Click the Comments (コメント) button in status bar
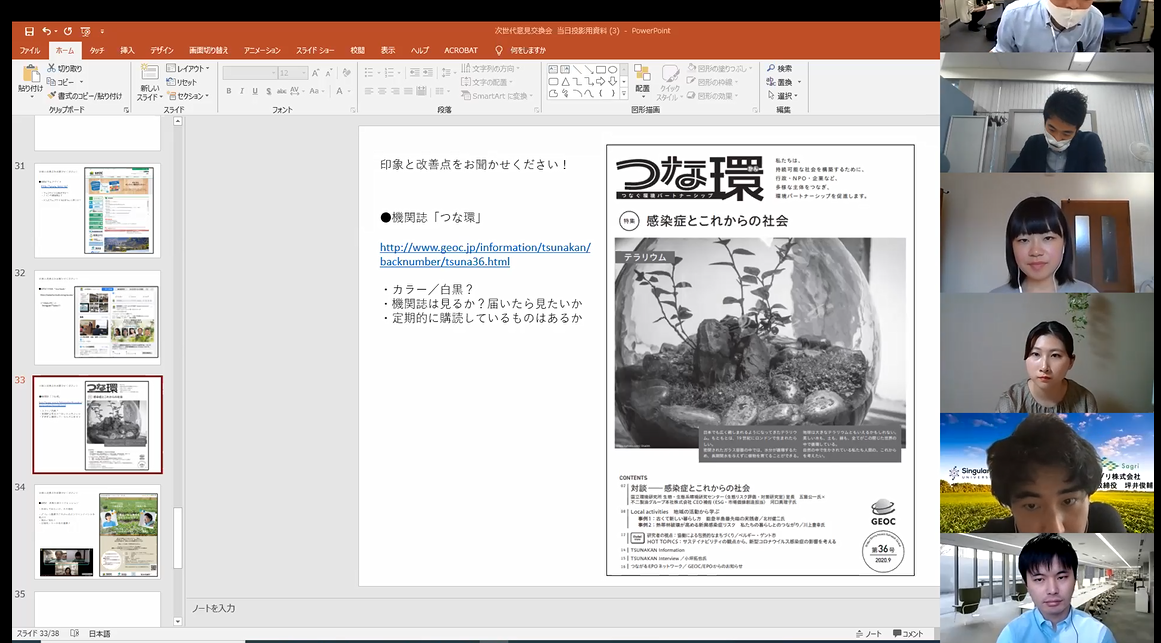This screenshot has height=643, width=1161. coord(908,634)
